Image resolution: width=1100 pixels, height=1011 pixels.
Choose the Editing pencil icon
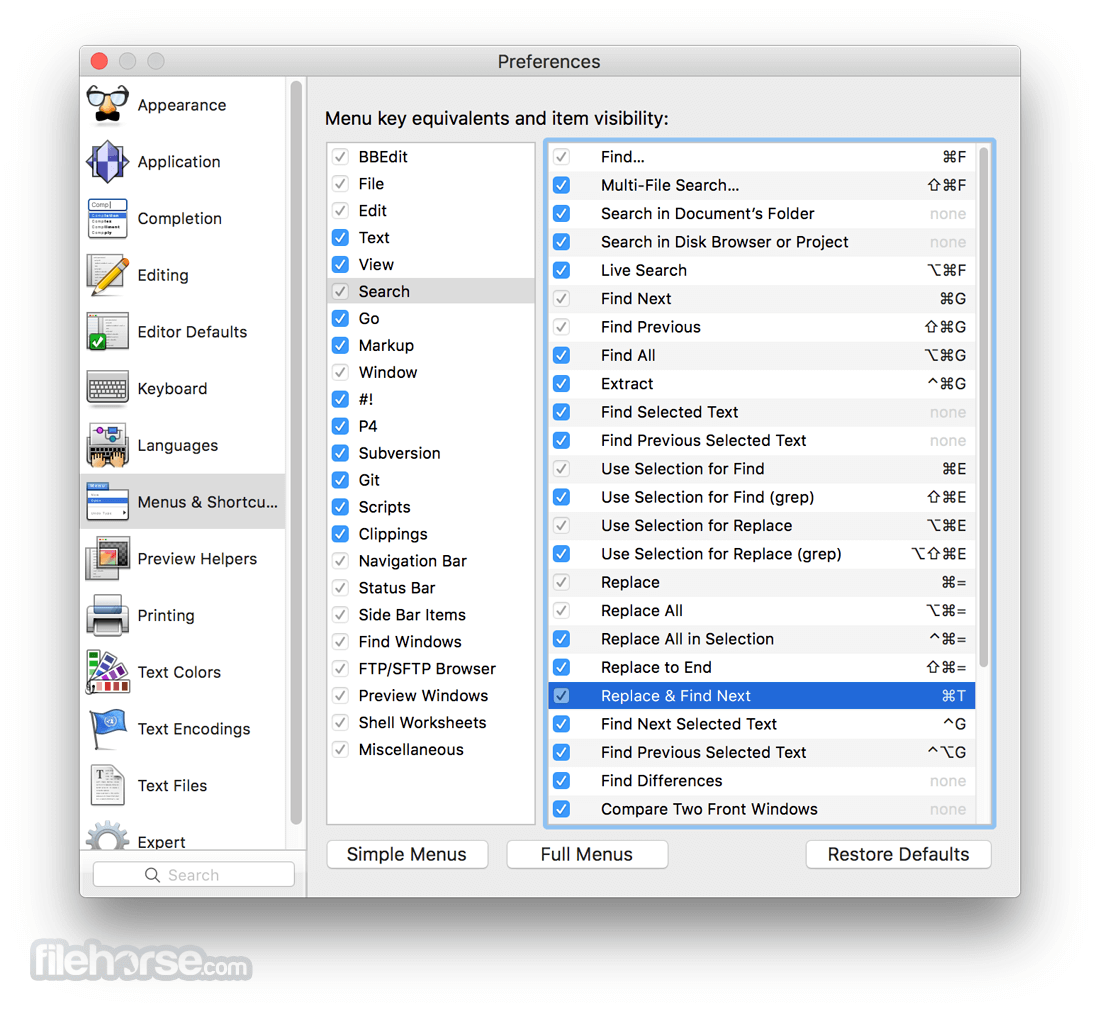coord(107,275)
